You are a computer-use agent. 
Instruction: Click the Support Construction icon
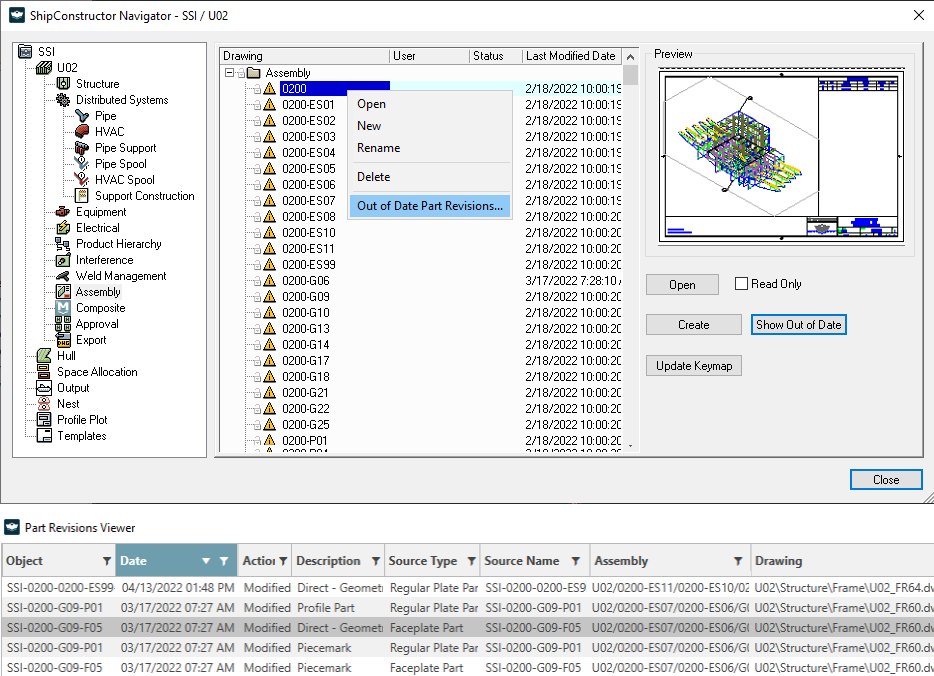tap(82, 195)
